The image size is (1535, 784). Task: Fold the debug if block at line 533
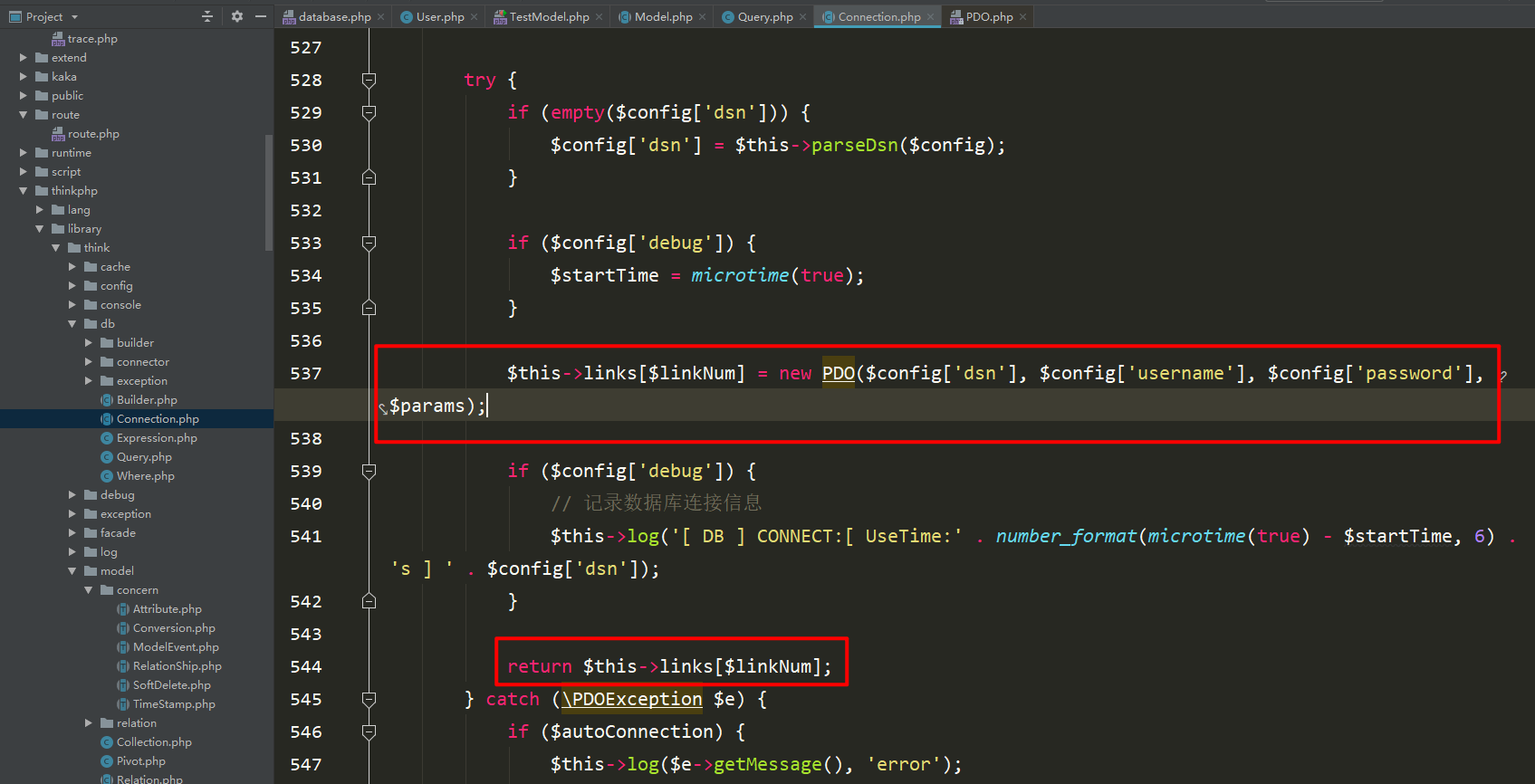click(x=369, y=243)
